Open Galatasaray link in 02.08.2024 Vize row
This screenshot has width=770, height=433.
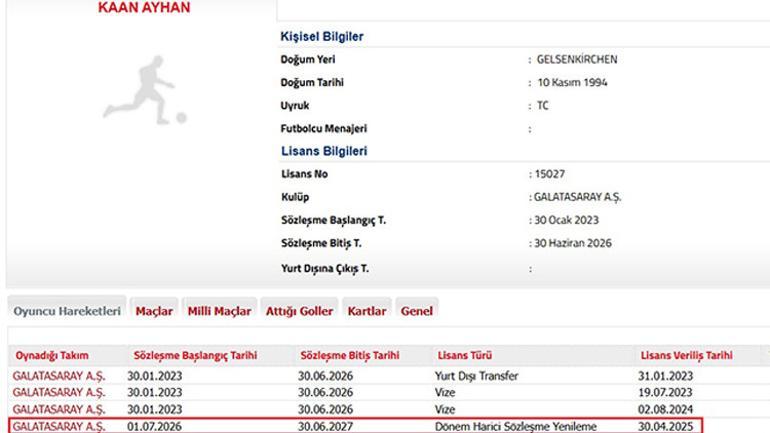[x=59, y=409]
